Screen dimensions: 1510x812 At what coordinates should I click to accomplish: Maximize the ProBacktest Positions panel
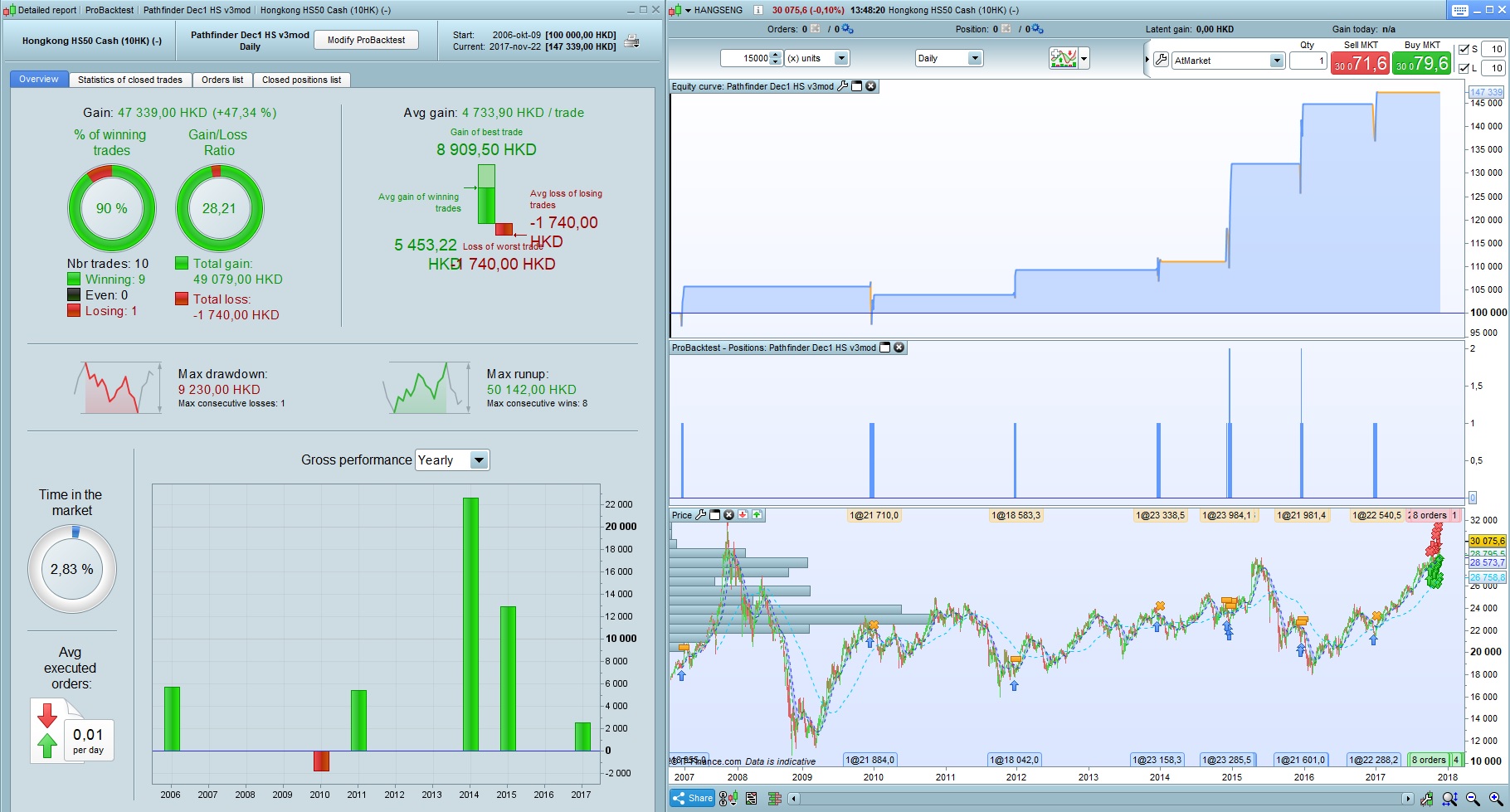(x=884, y=348)
